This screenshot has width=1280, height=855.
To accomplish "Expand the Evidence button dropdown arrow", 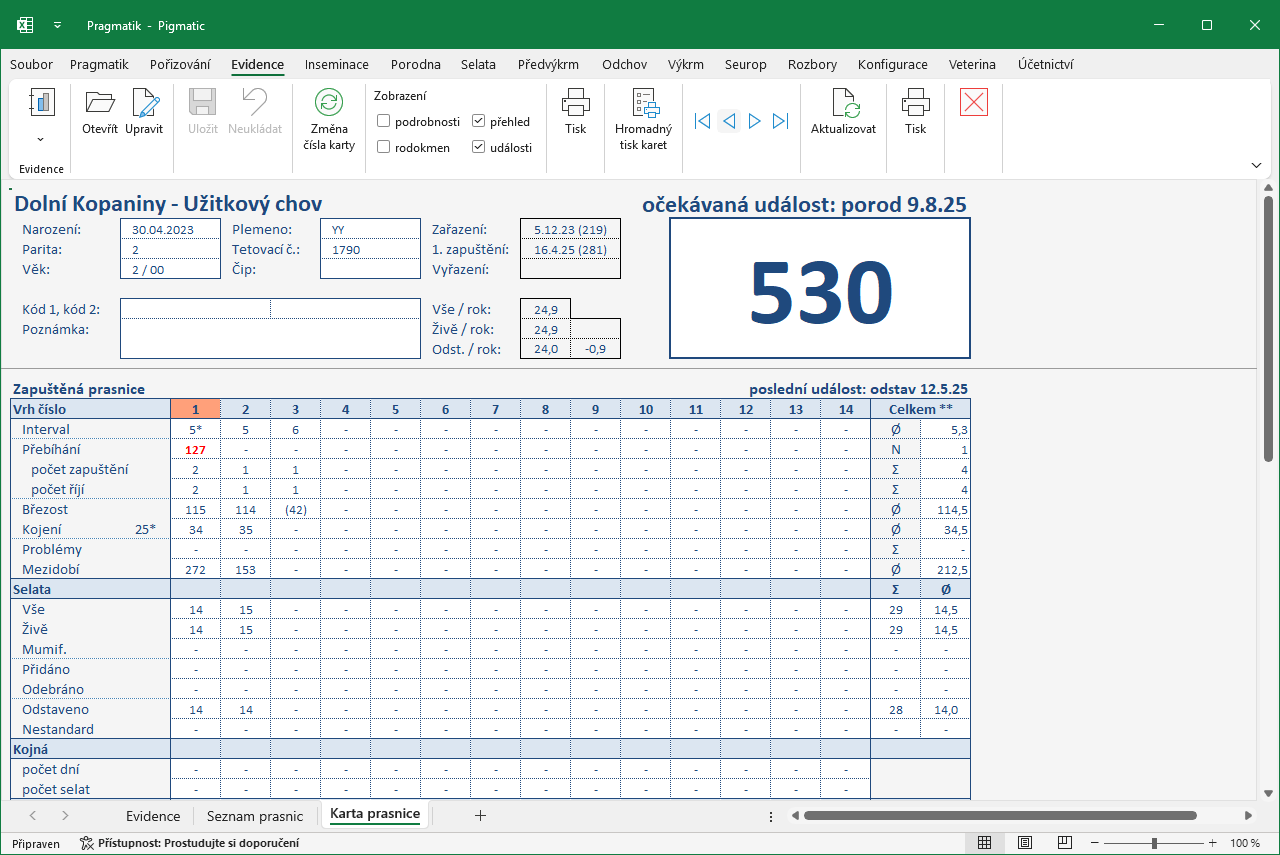I will tap(41, 140).
